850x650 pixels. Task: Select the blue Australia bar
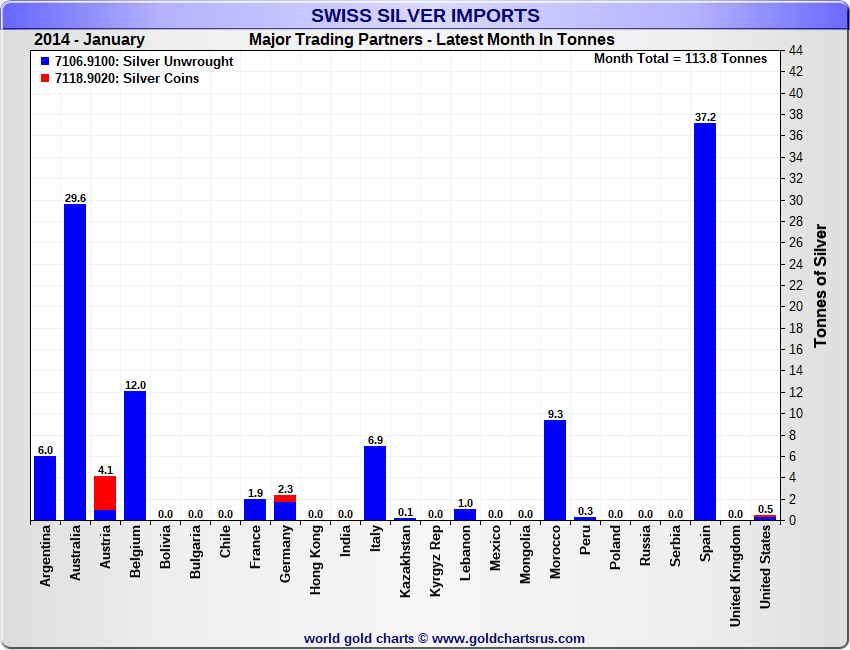pos(75,360)
